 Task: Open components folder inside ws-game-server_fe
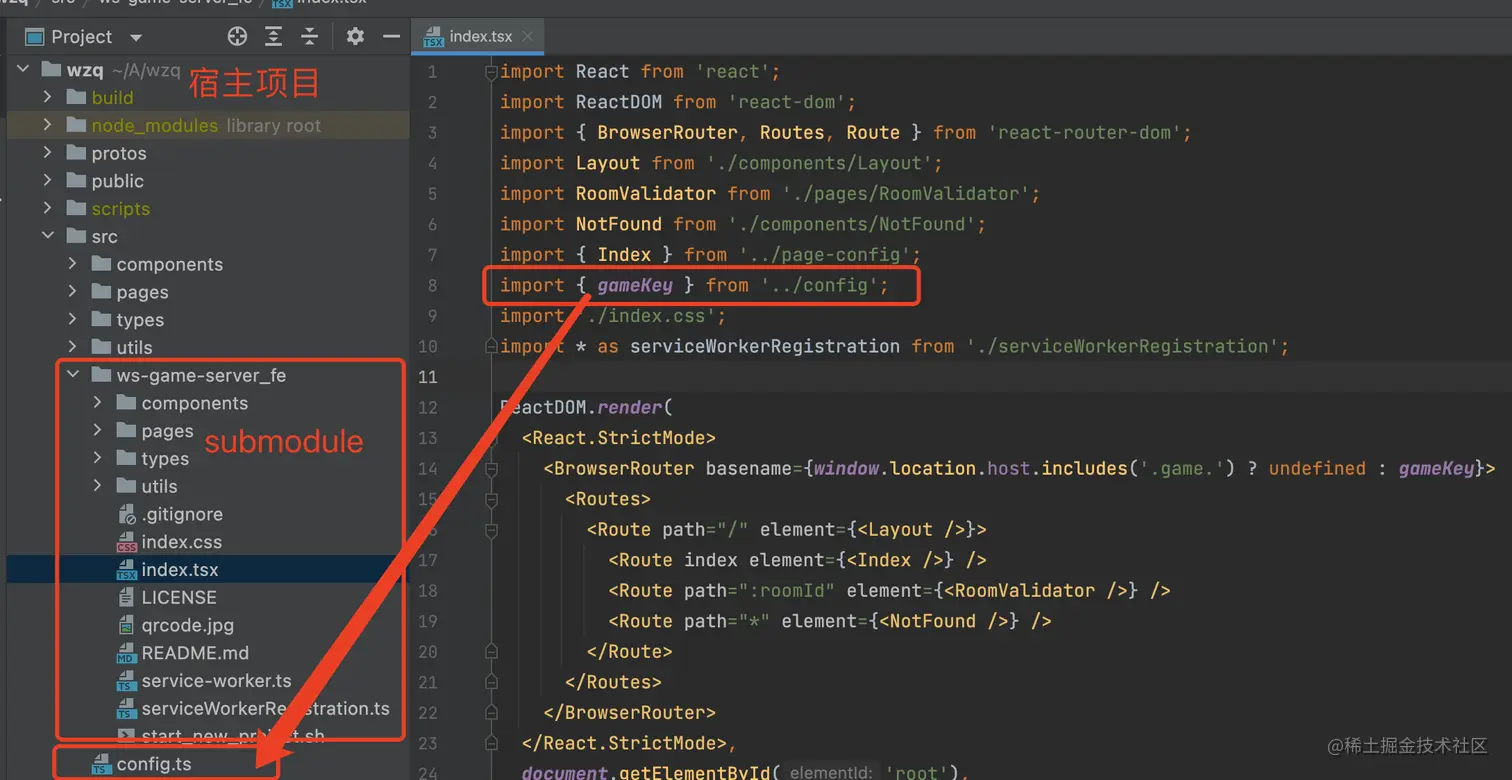coord(195,403)
